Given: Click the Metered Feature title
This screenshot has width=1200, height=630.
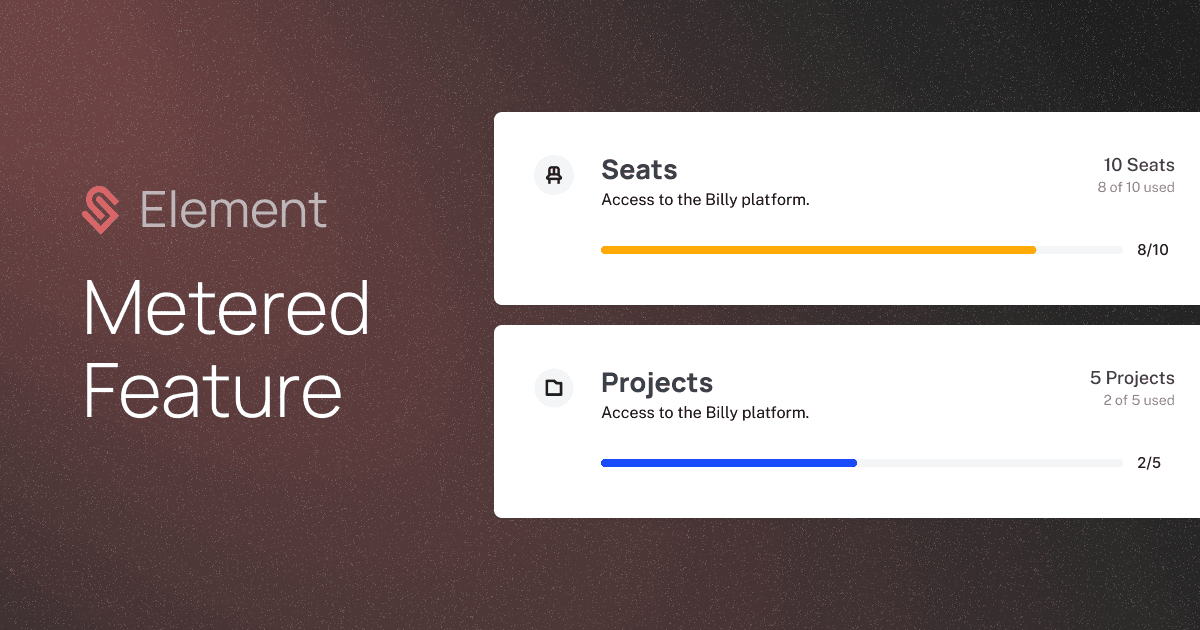Looking at the screenshot, I should 227,349.
